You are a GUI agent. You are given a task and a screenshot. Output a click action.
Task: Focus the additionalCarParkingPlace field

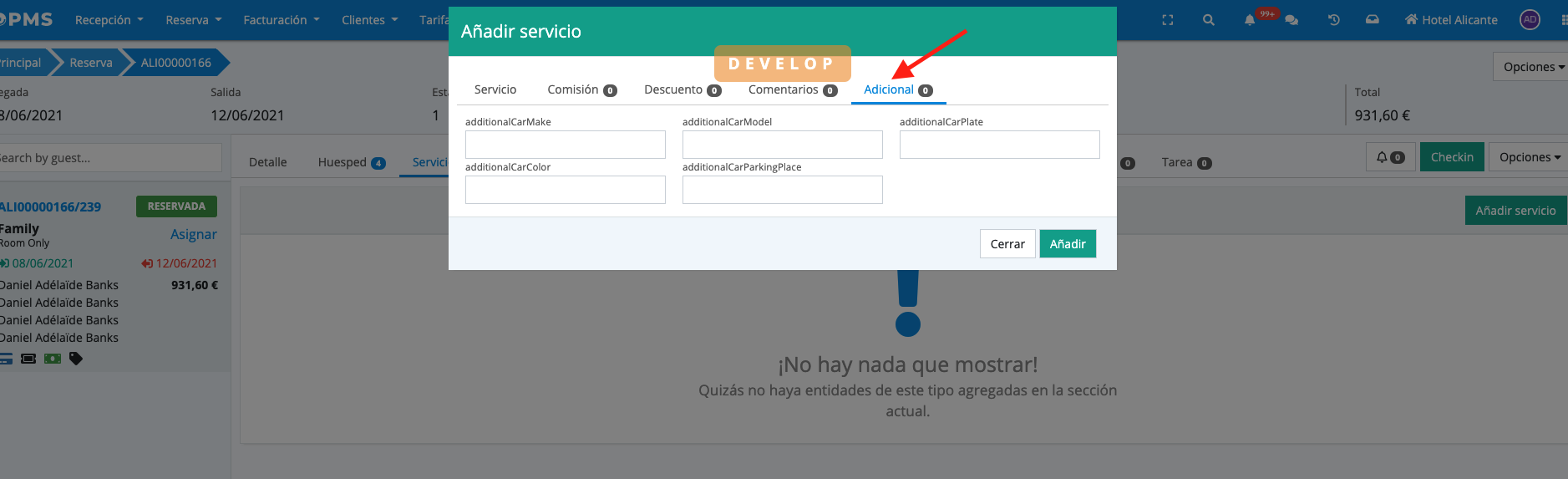(783, 190)
